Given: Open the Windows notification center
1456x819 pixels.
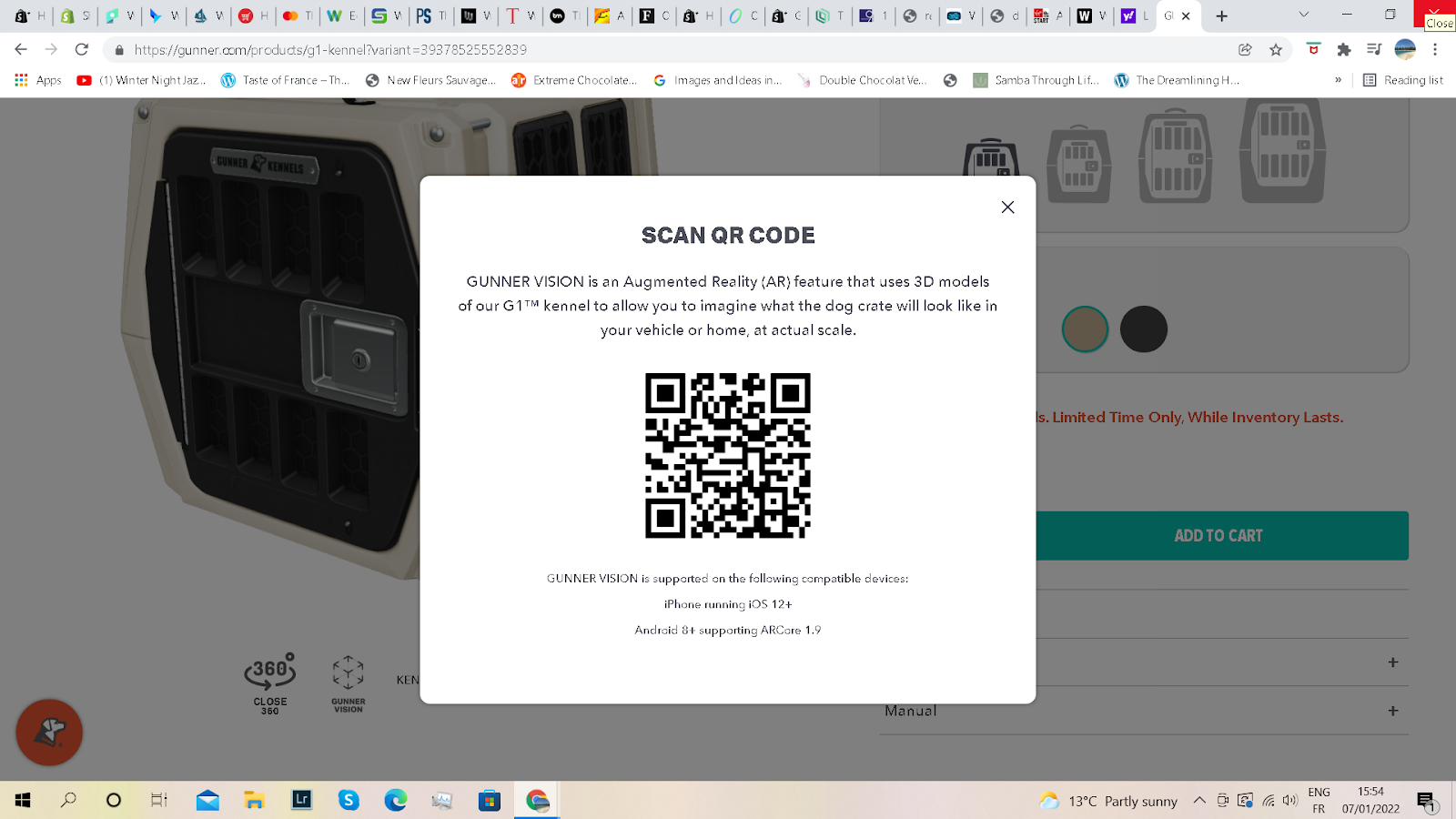Looking at the screenshot, I should point(1426,801).
